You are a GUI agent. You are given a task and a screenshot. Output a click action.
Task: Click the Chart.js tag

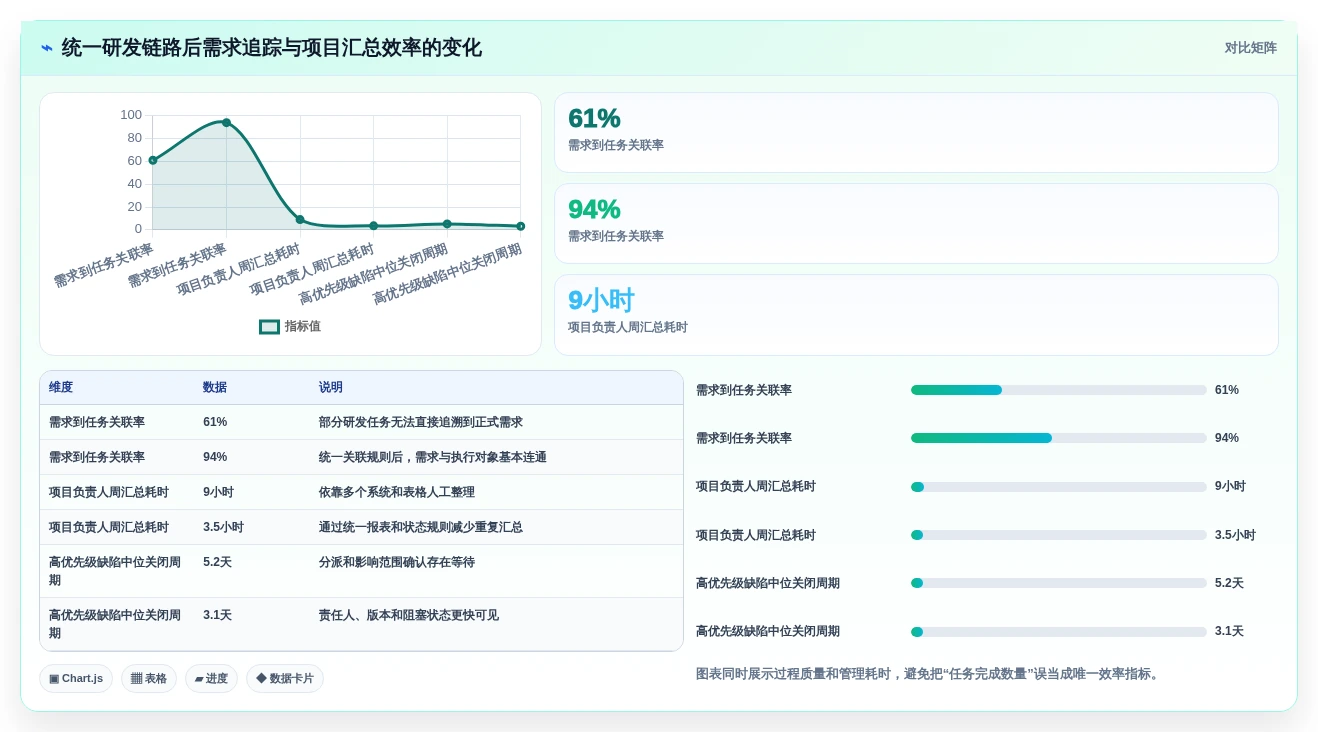point(76,678)
